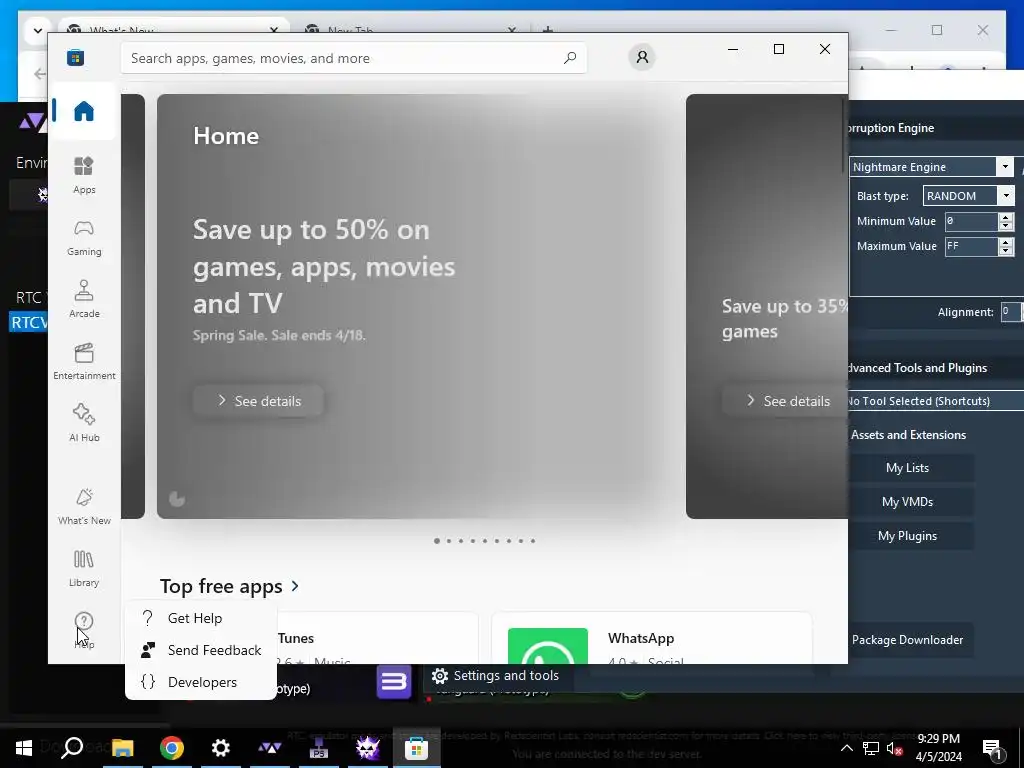
Task: Open No Tool Selected (Shortcuts) dropdown
Action: click(x=935, y=401)
